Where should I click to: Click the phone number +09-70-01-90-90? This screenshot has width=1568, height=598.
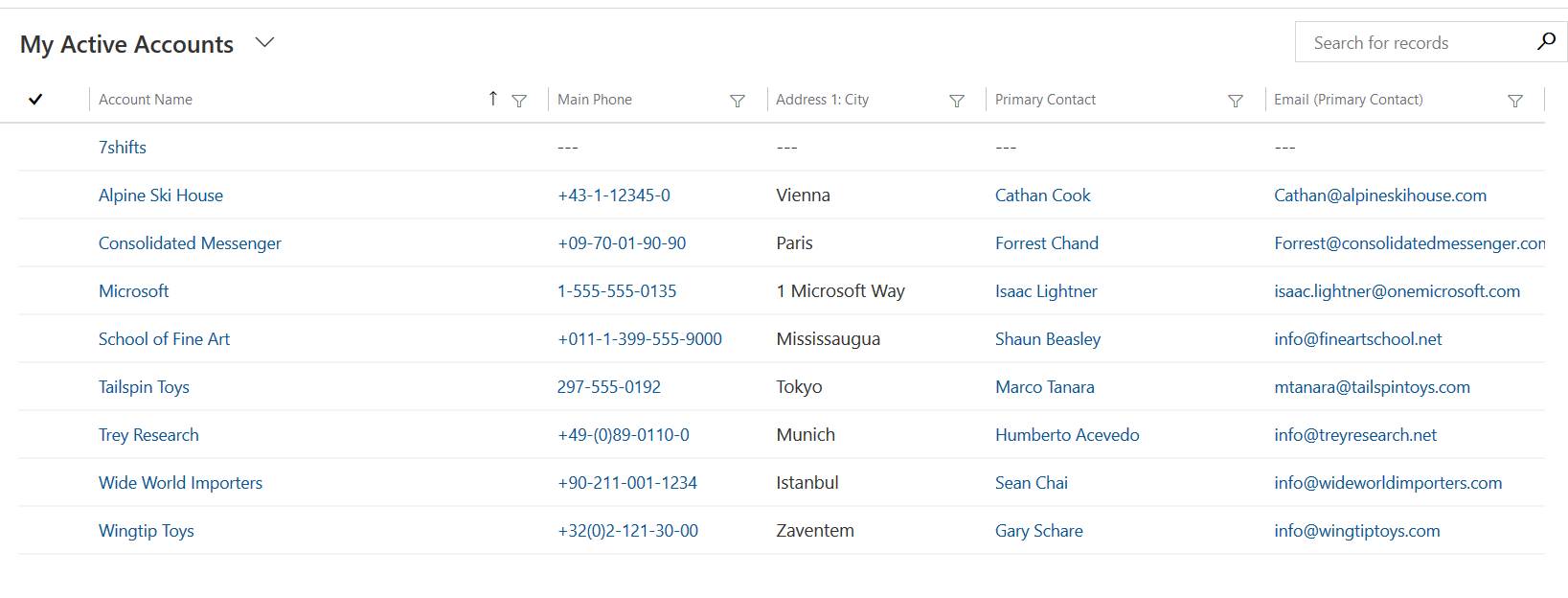point(622,243)
